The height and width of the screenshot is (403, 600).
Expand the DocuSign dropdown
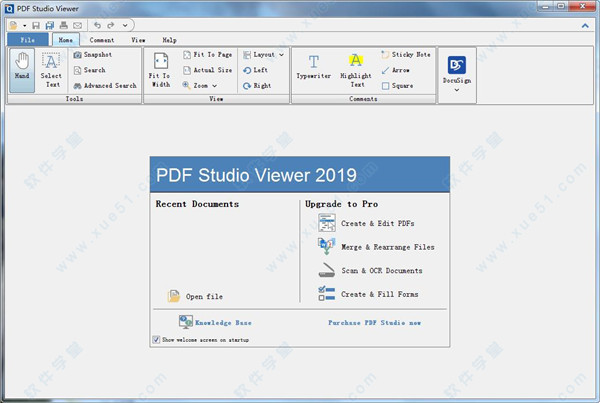coord(457,90)
